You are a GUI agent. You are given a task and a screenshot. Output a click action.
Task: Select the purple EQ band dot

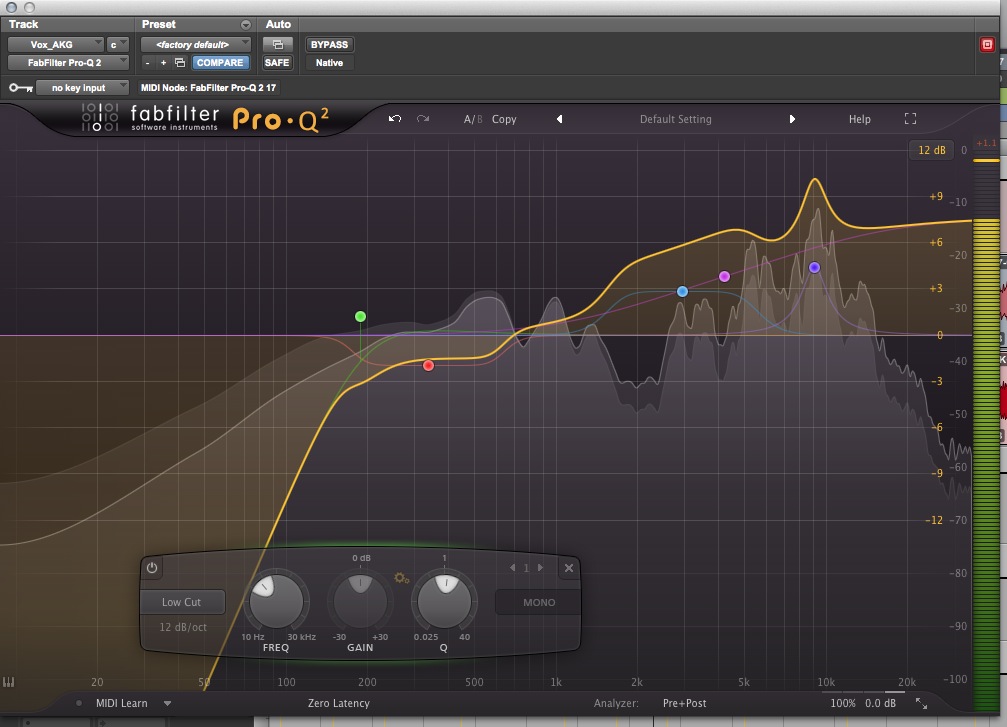[x=814, y=267]
